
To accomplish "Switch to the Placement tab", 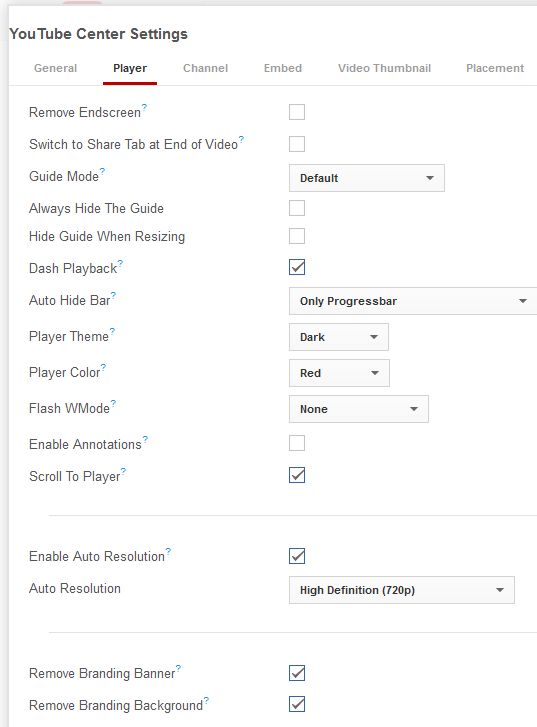I will 495,68.
